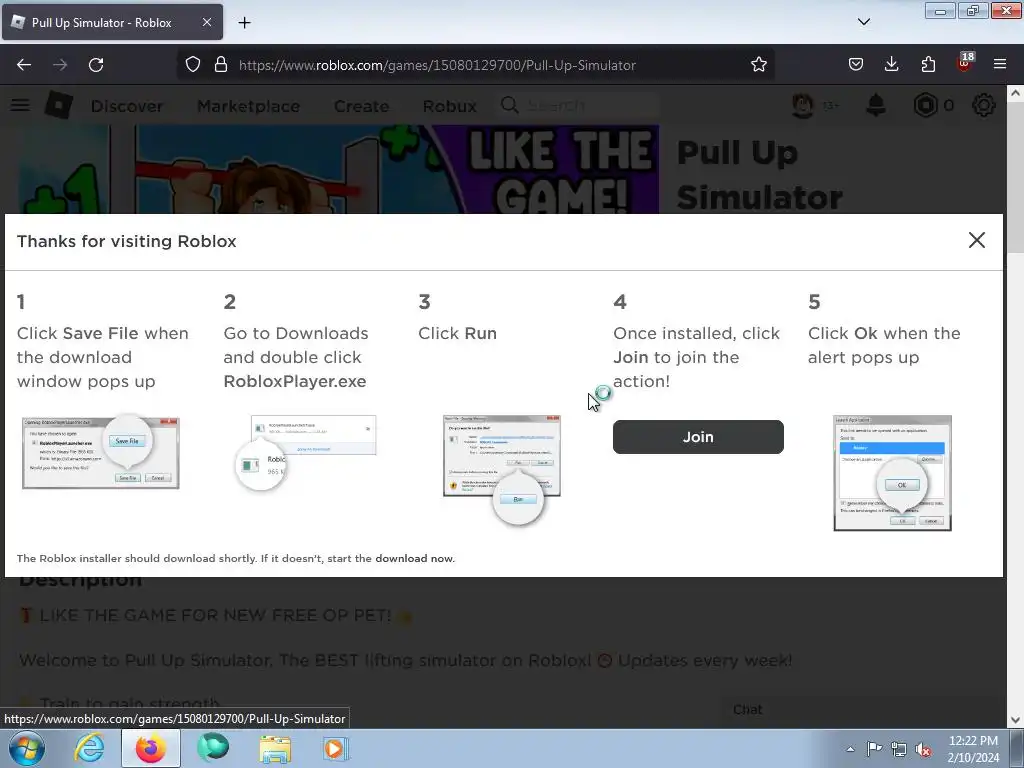Screen dimensions: 1024x768
Task: Click the Join button in step 4
Action: (x=697, y=437)
